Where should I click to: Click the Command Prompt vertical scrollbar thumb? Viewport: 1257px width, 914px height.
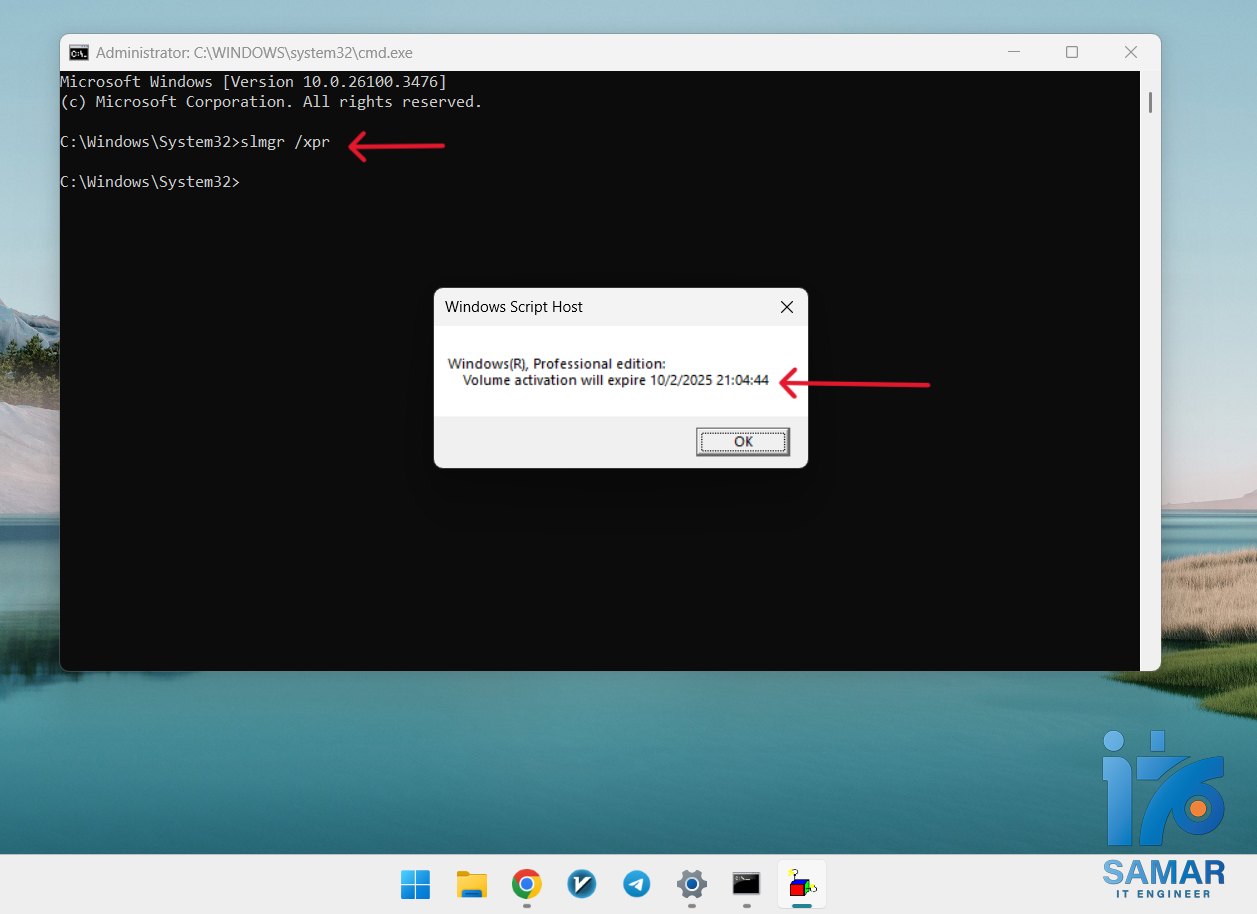(x=1150, y=102)
